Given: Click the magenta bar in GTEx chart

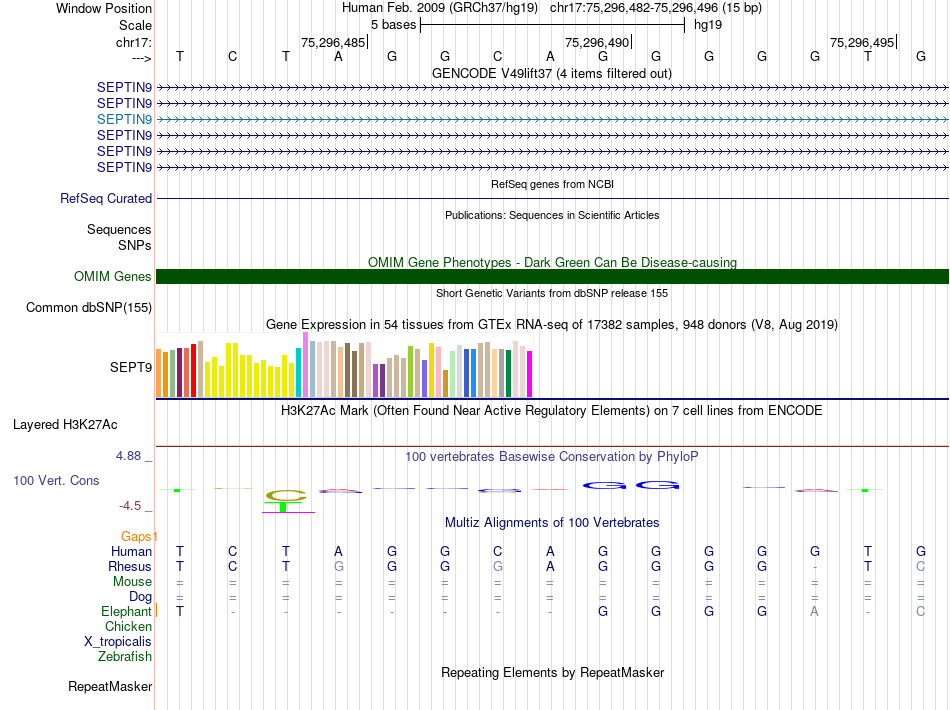Looking at the screenshot, I should tap(530, 374).
